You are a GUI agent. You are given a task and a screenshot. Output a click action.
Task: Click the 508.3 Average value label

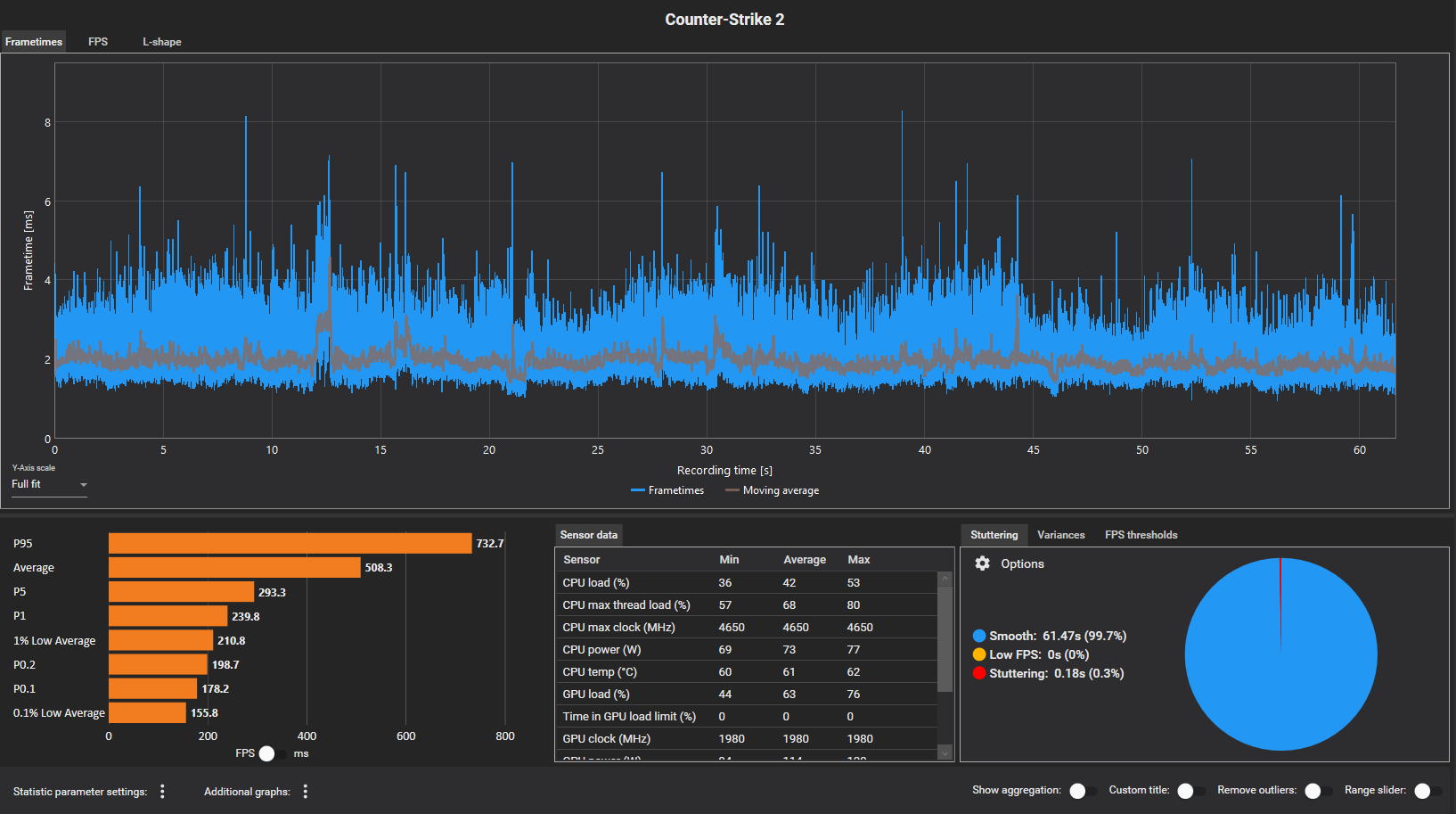[379, 567]
